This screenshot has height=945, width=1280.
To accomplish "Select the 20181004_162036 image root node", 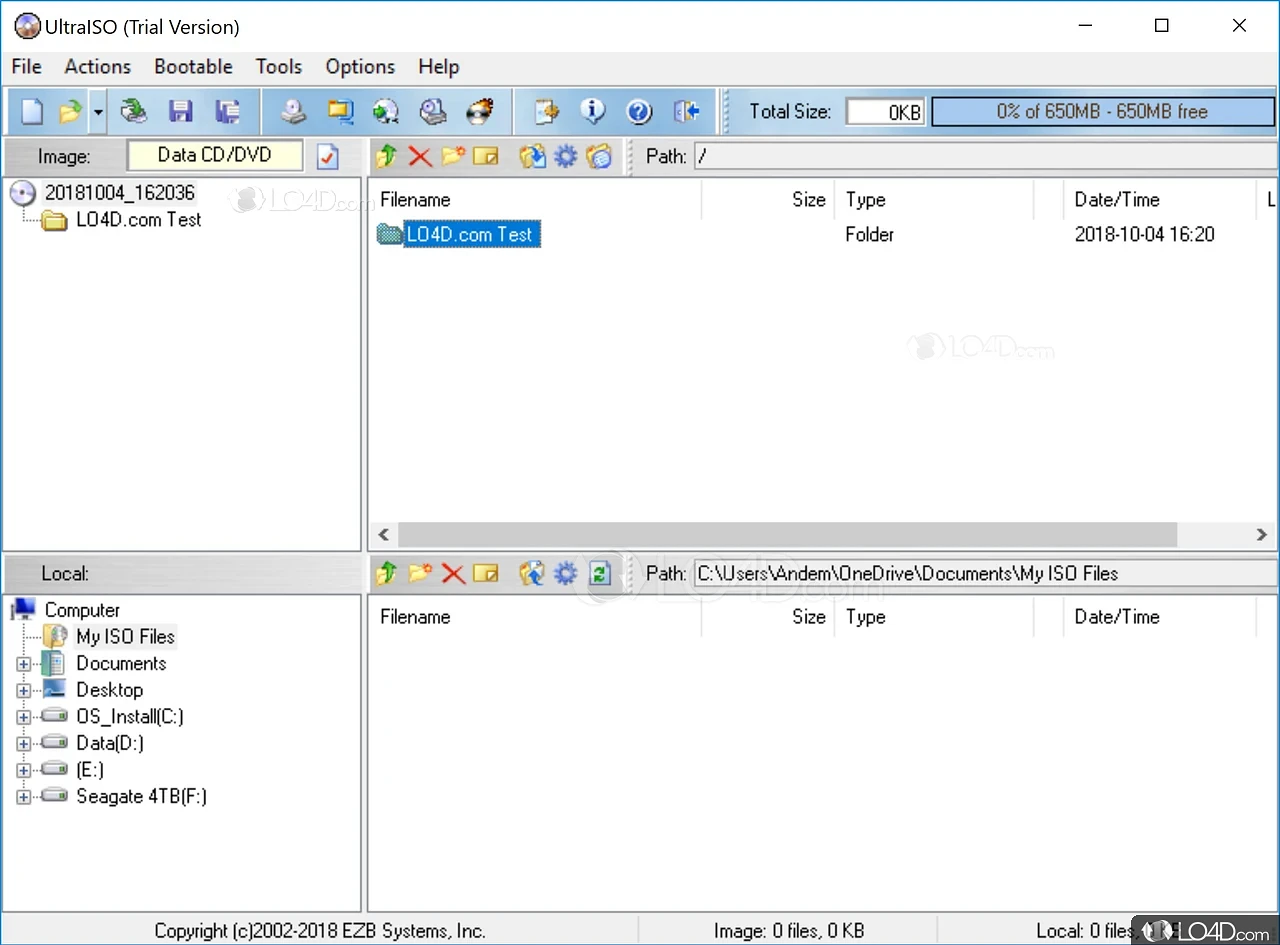I will point(119,192).
